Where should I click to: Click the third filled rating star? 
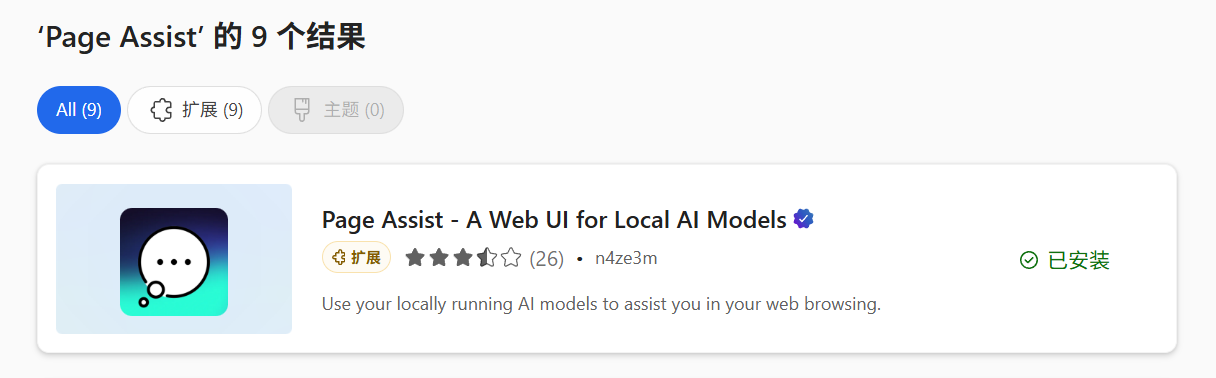(x=463, y=258)
